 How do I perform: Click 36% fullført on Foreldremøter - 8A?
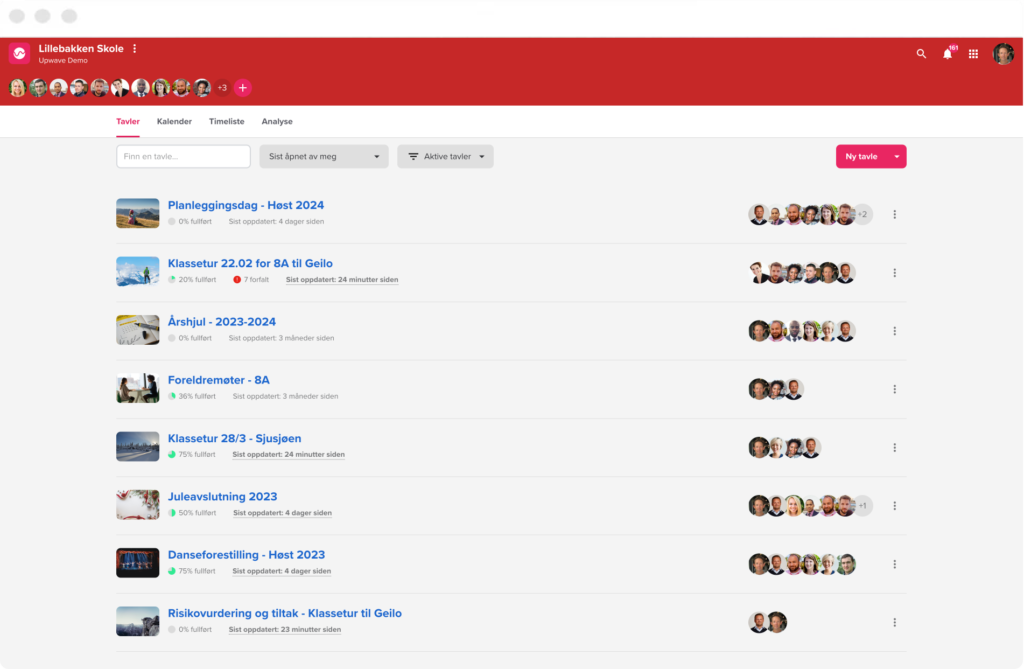(x=192, y=397)
